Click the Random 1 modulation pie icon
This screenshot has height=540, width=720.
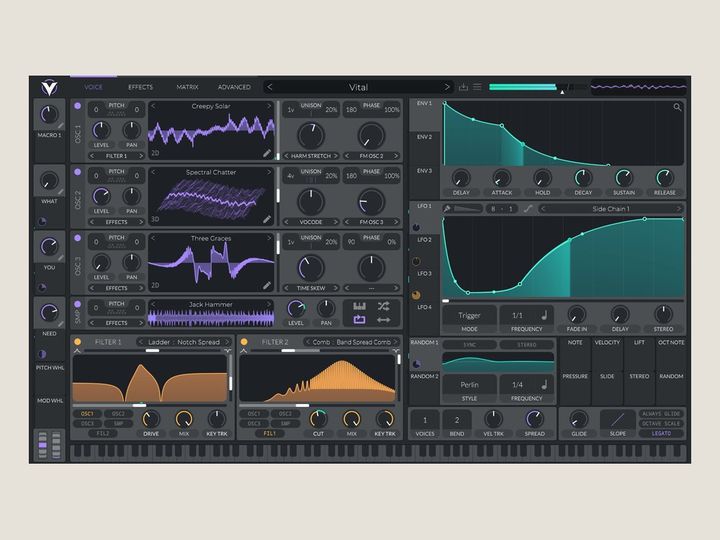tap(416, 364)
